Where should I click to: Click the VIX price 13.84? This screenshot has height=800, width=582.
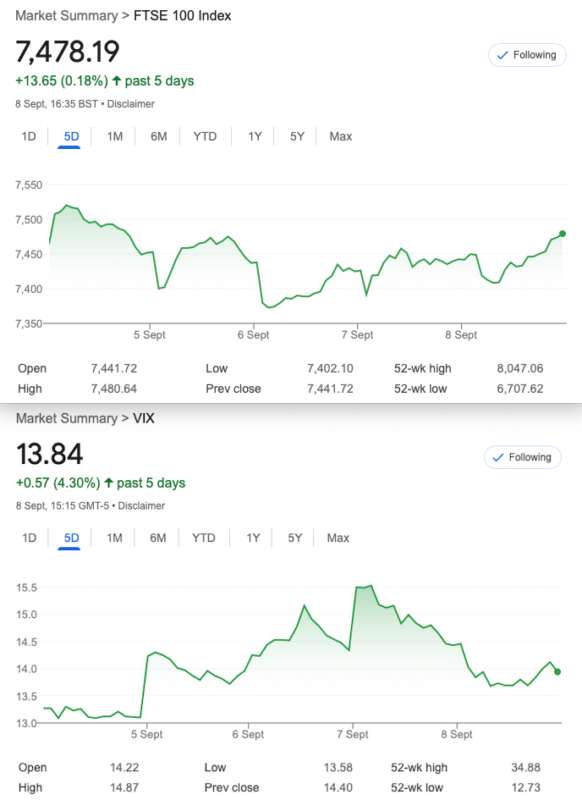pyautogui.click(x=49, y=454)
